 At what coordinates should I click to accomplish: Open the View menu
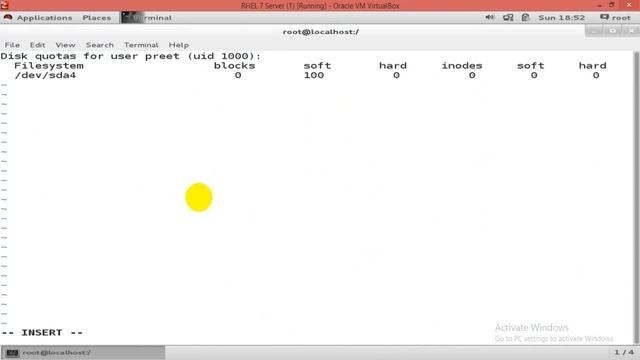point(65,45)
